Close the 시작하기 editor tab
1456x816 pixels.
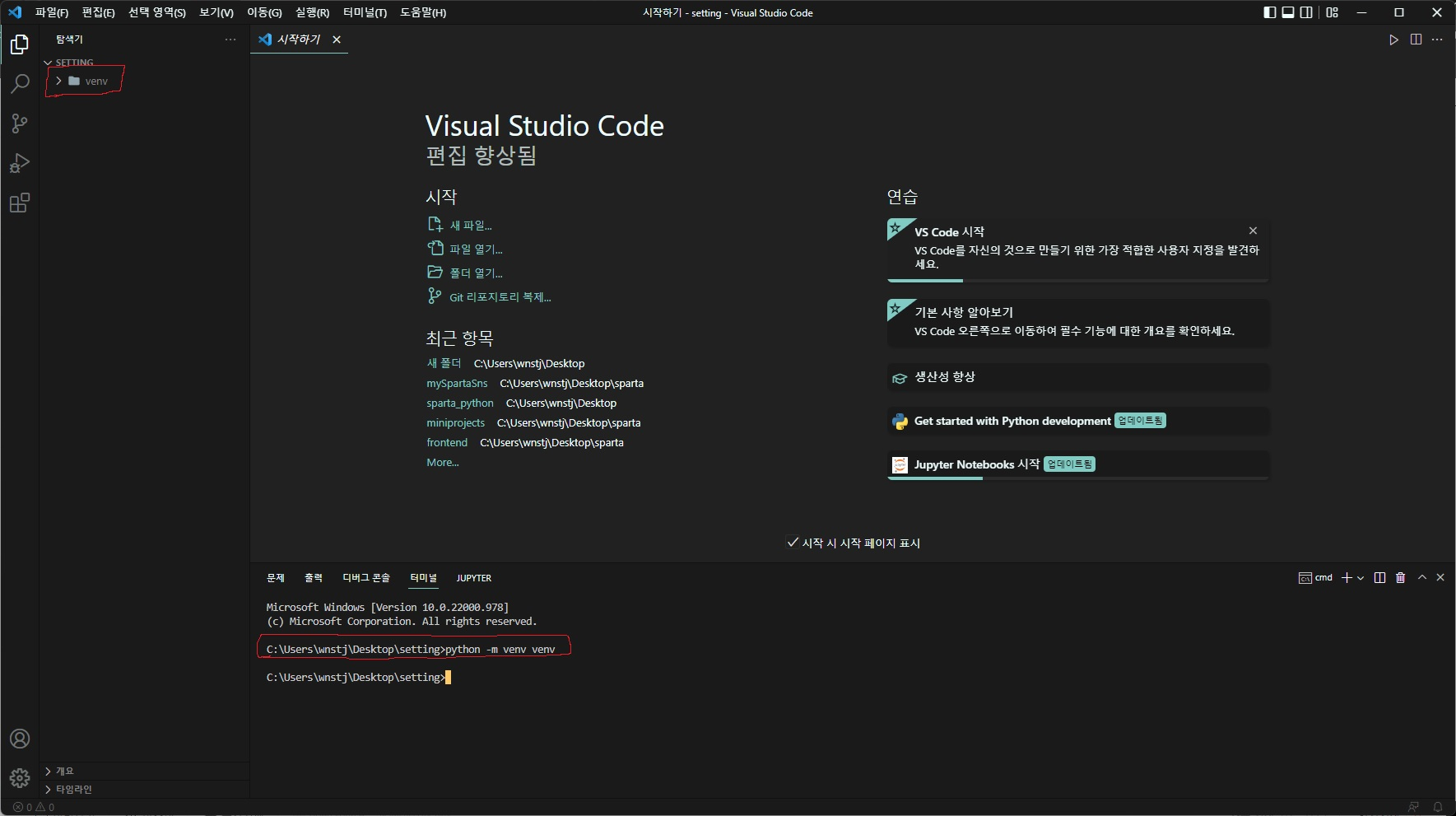coord(337,40)
